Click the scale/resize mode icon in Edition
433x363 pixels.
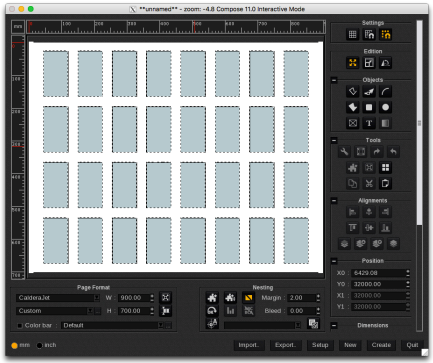[x=369, y=63]
